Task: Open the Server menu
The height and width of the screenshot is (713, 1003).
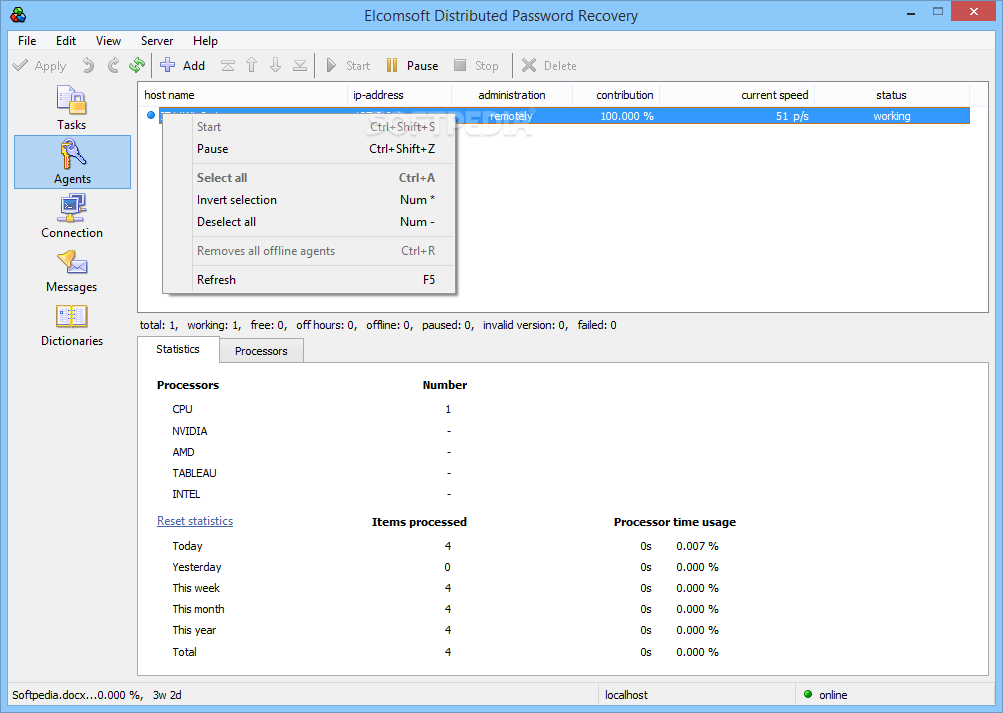Action: pos(157,40)
